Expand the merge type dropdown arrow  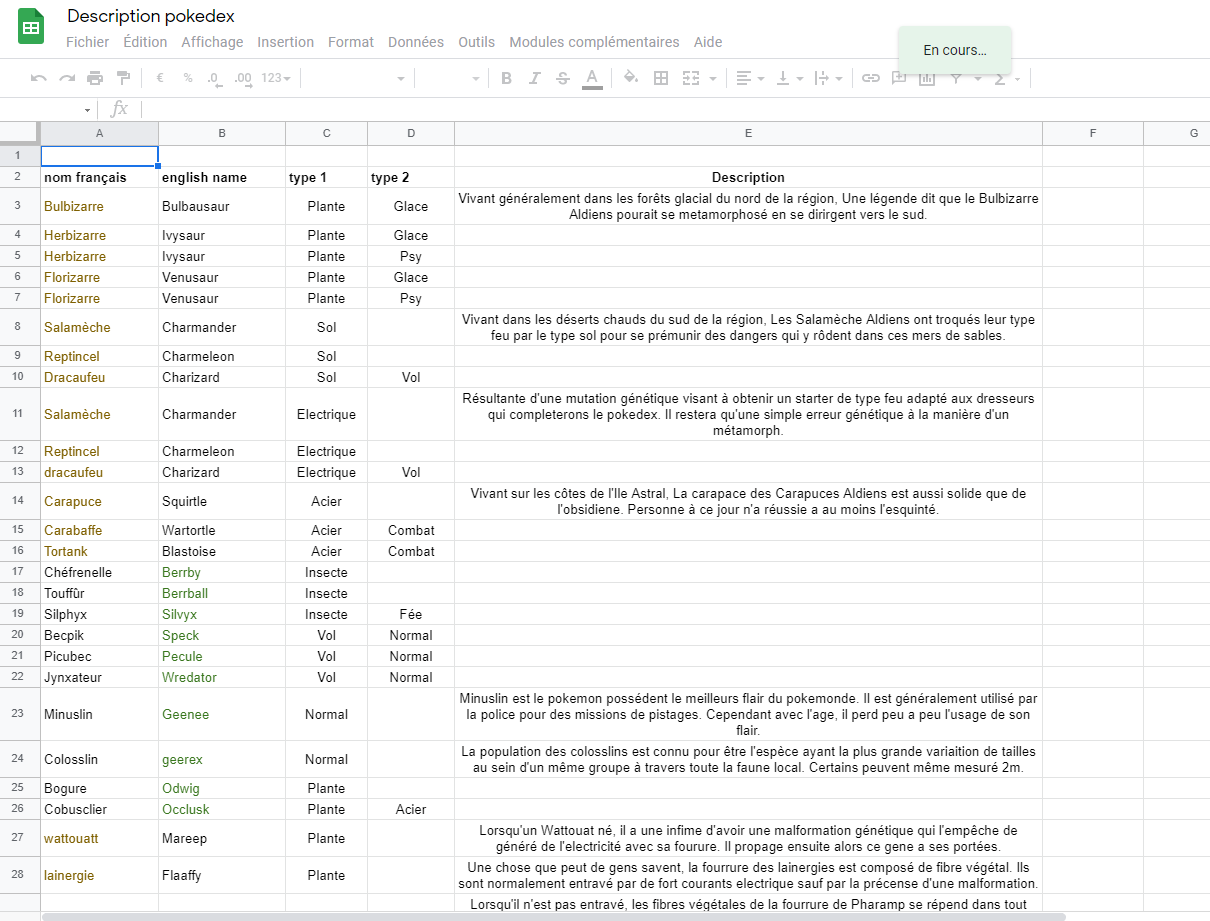pos(713,78)
